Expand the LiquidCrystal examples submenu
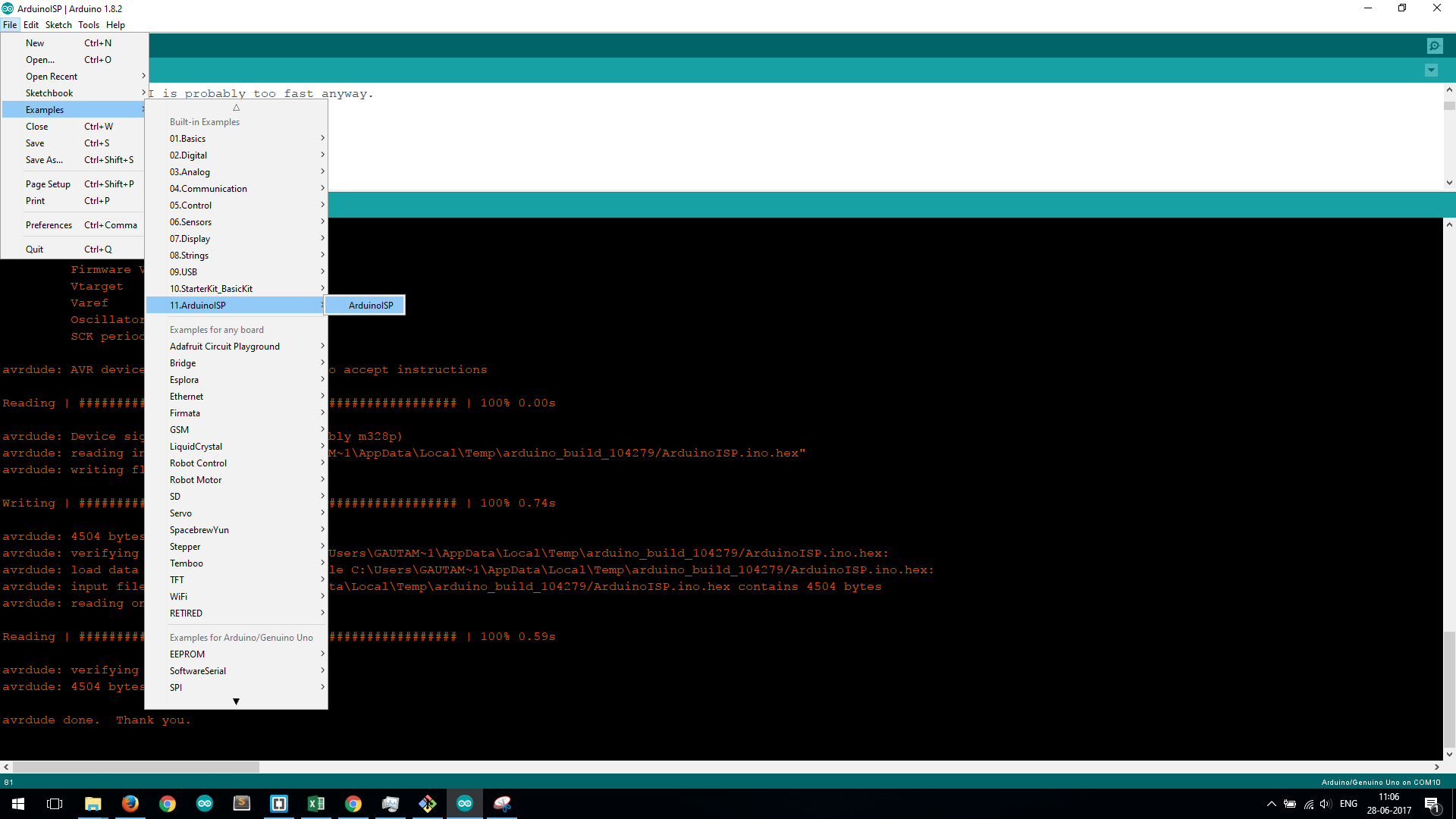The height and width of the screenshot is (819, 1456). [x=237, y=447]
